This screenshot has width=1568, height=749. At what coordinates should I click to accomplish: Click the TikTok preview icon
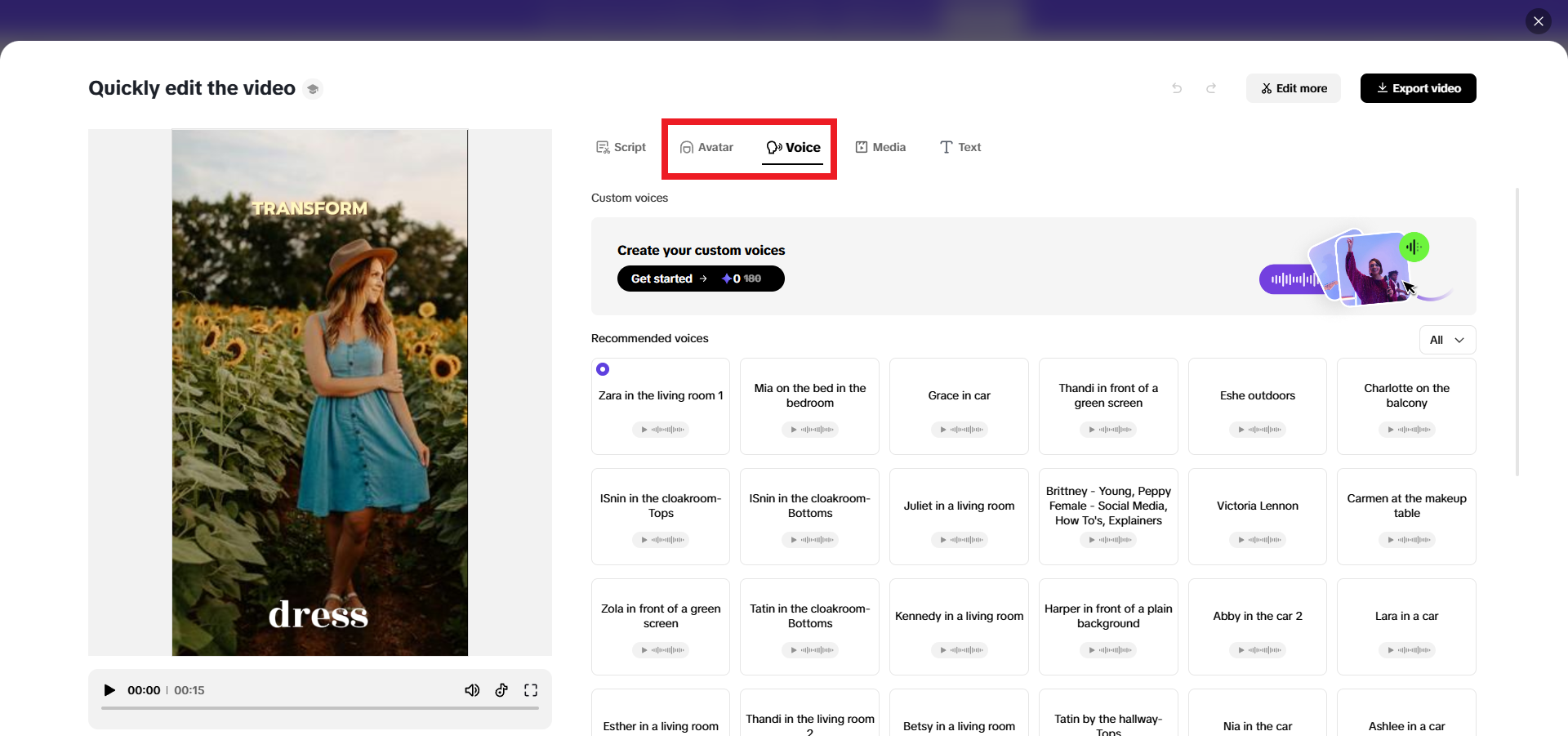coord(501,690)
